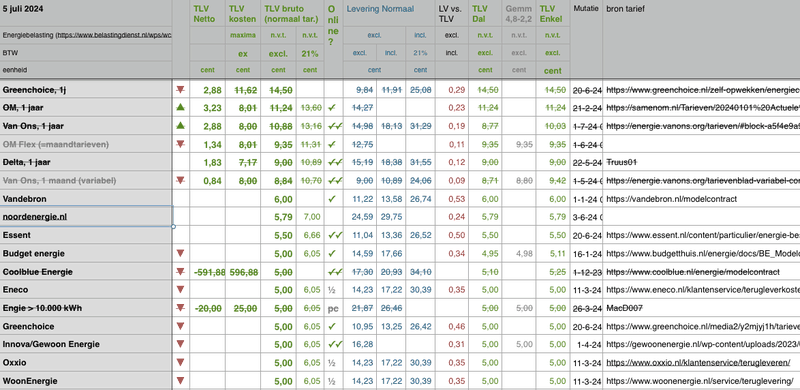Click the green up triangle in Van Ons, 1 jaar row
Viewport: 800px width, 390px height.
pos(180,126)
